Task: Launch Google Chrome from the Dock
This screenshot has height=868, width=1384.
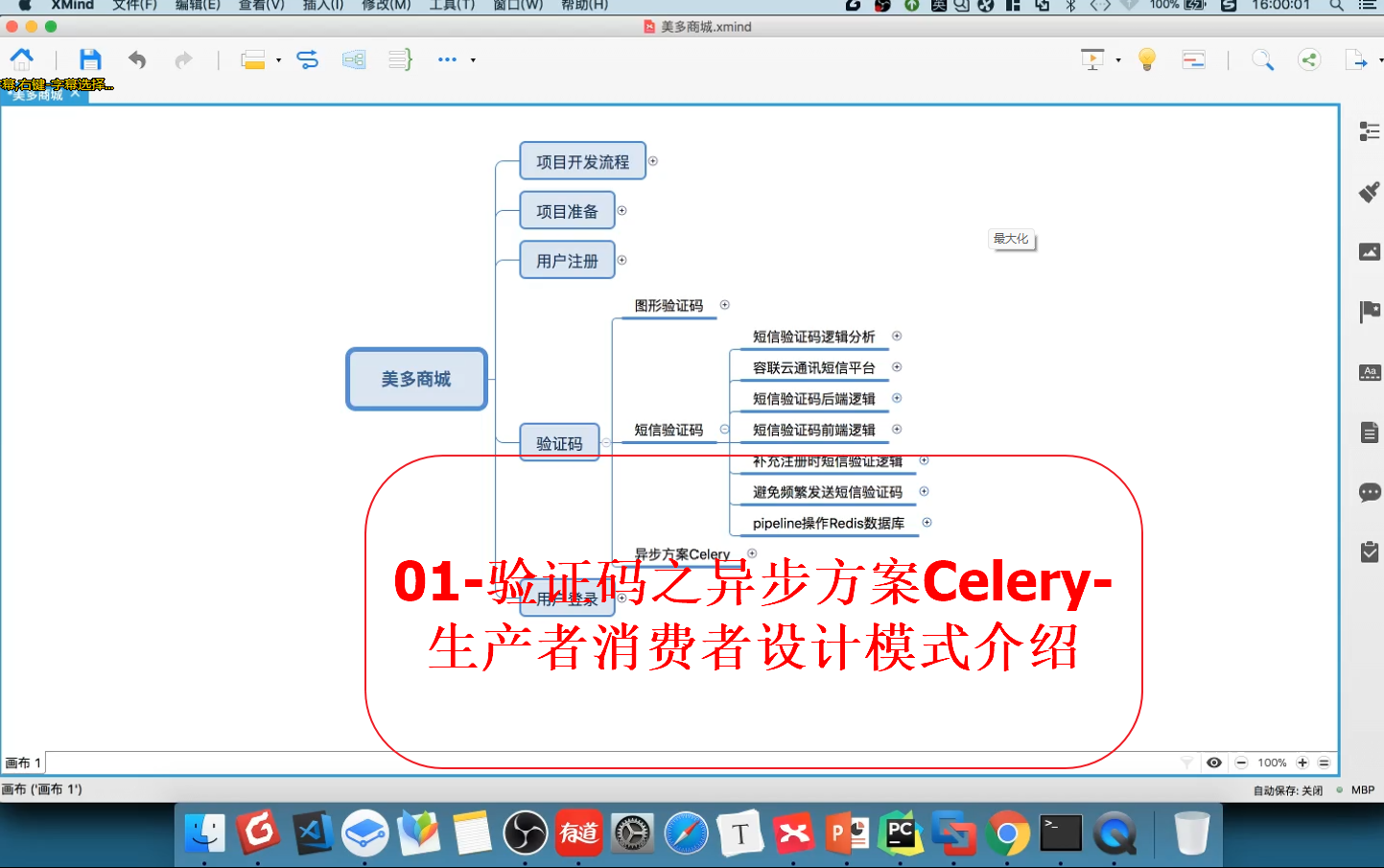Action: [x=1007, y=833]
